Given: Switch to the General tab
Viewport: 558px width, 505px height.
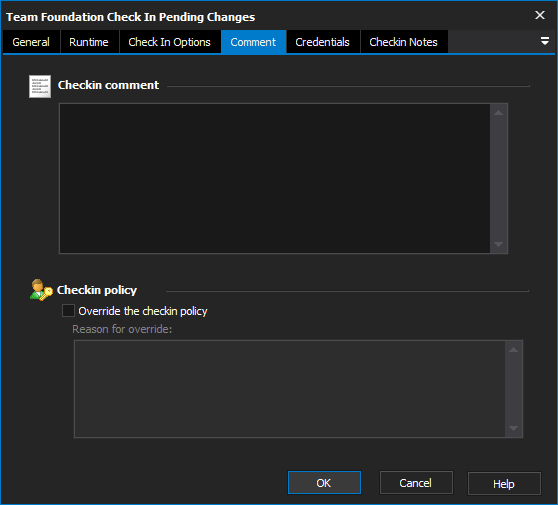Looking at the screenshot, I should tap(31, 42).
